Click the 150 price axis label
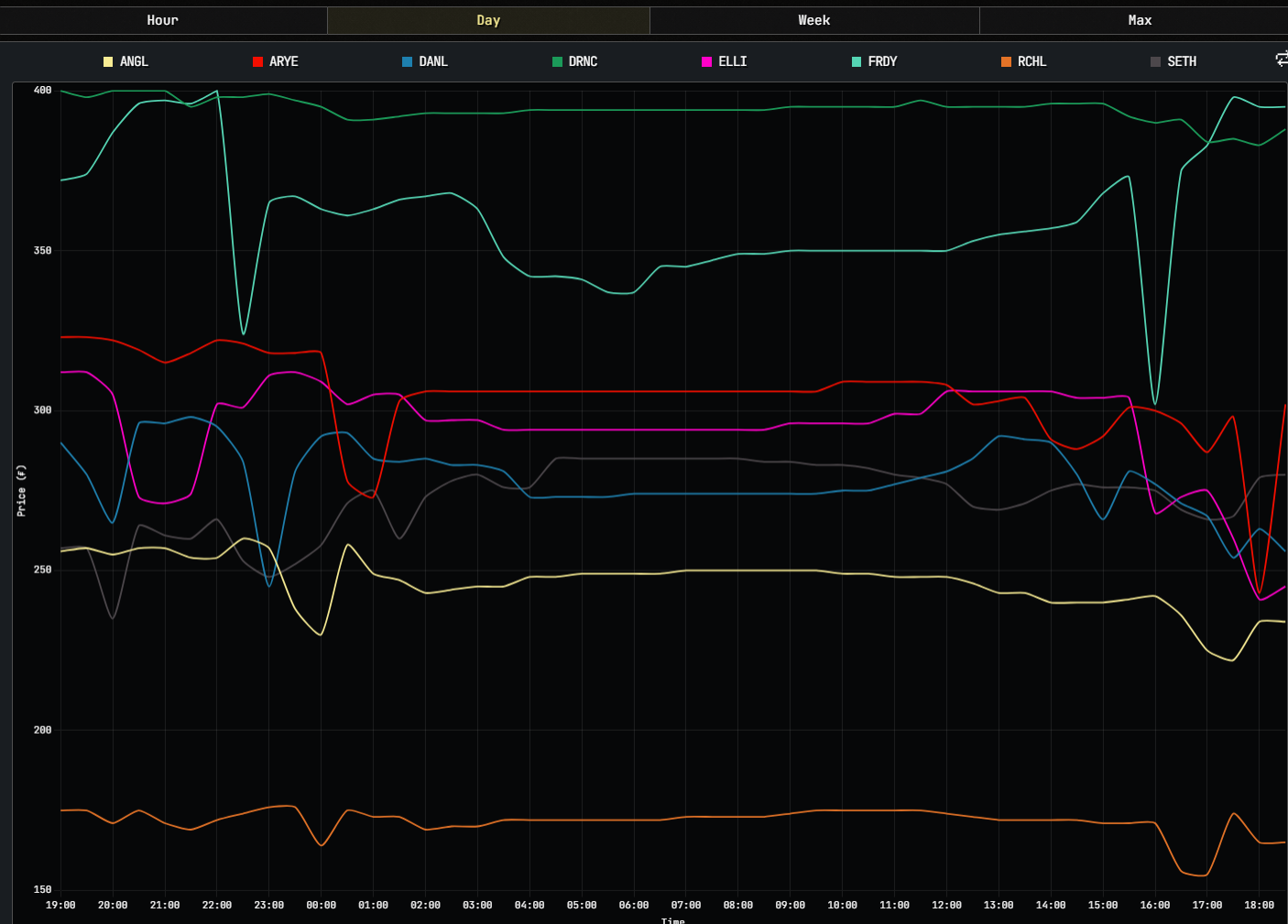This screenshot has width=1288, height=924. click(x=42, y=889)
